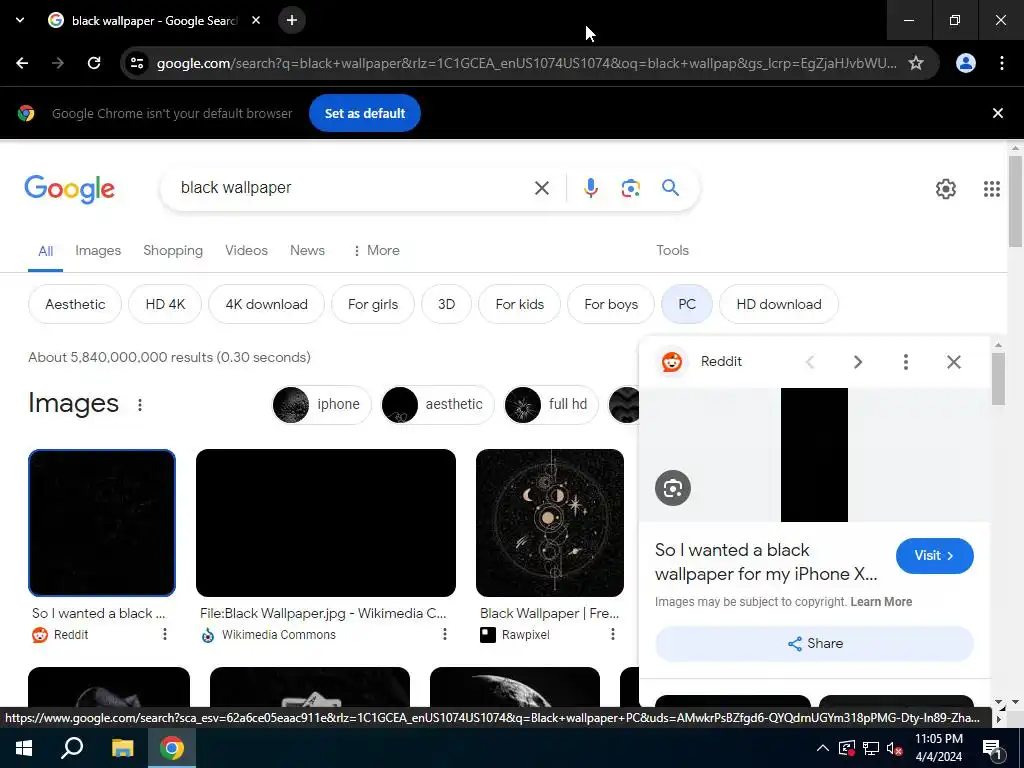Select the 3D filter chip
This screenshot has height=768, width=1024.
point(446,304)
